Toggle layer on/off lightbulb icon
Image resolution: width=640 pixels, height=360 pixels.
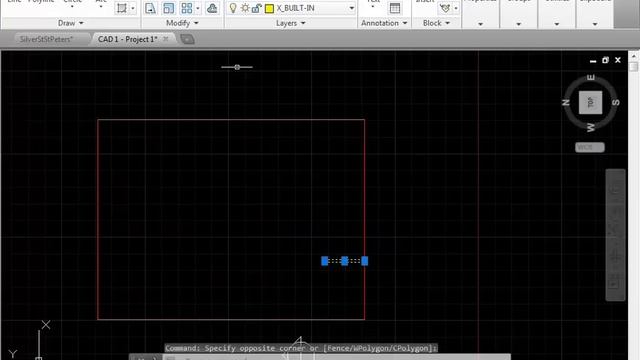click(x=233, y=8)
